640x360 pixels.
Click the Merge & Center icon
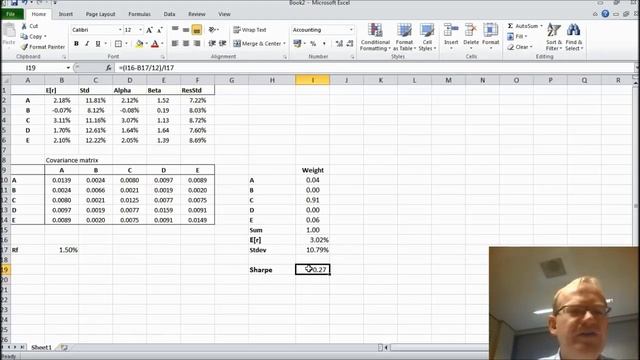[x=237, y=43]
